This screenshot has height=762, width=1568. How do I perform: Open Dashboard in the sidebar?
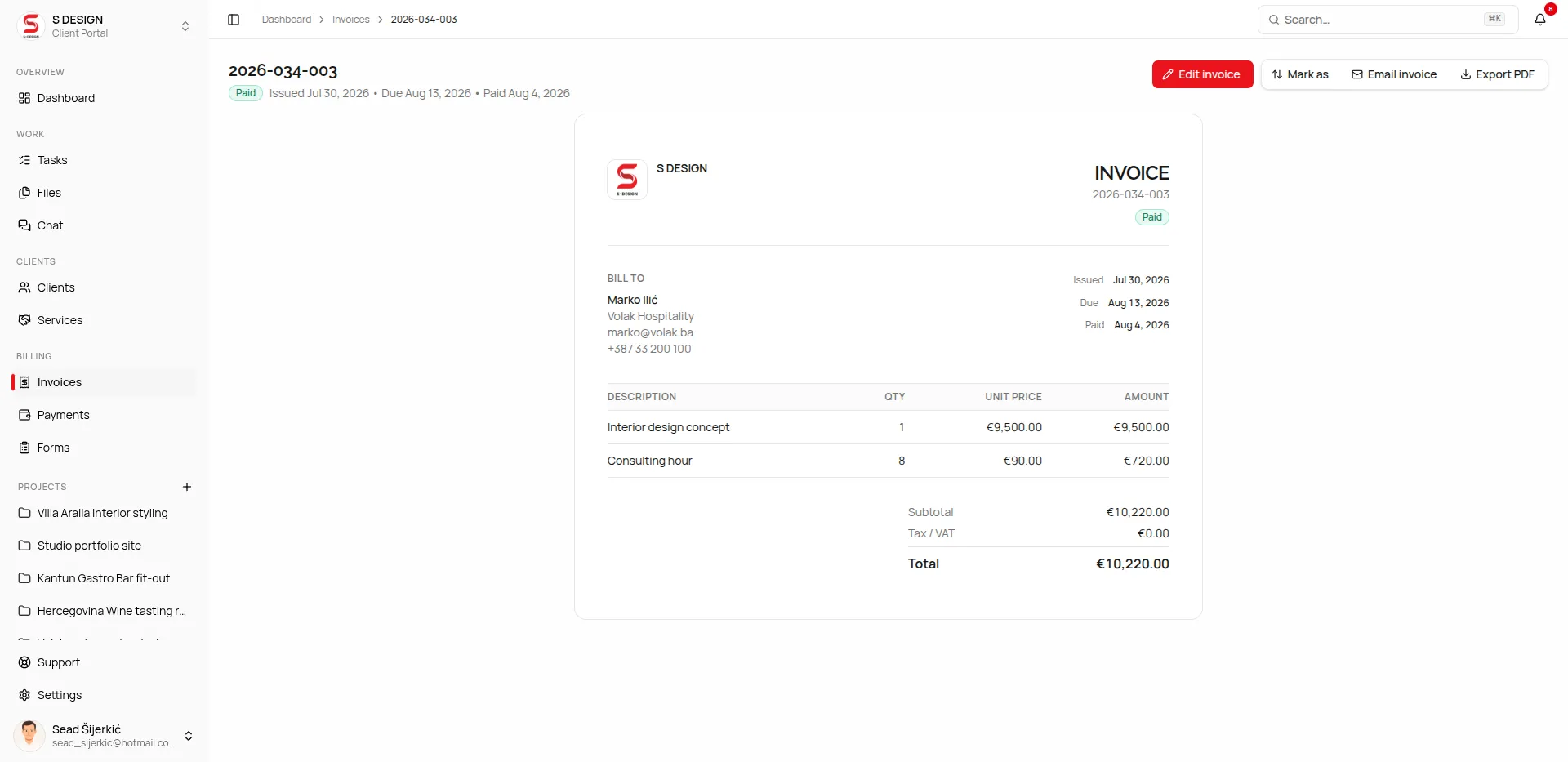(105, 98)
